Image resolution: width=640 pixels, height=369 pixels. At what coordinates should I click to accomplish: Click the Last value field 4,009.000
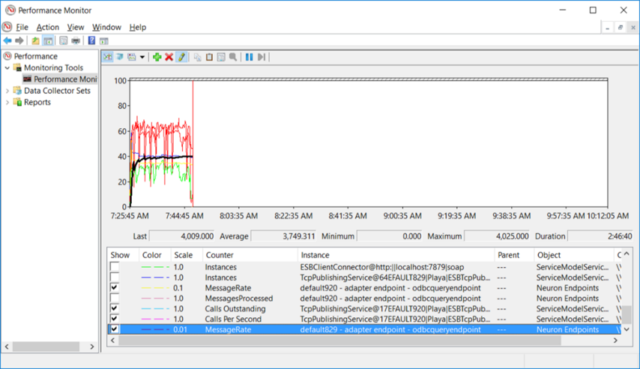182,236
